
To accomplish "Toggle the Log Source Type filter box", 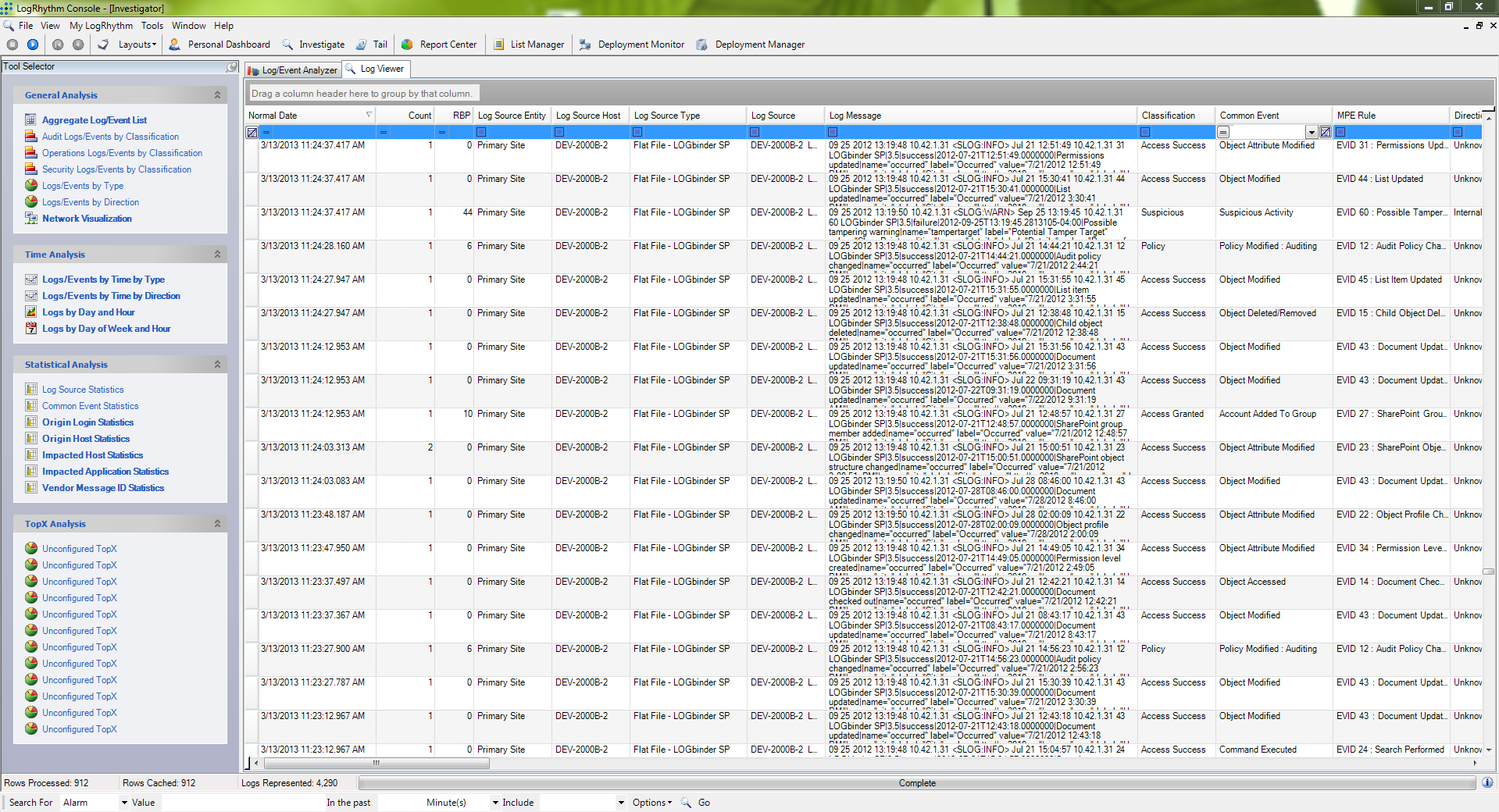I will click(x=637, y=132).
